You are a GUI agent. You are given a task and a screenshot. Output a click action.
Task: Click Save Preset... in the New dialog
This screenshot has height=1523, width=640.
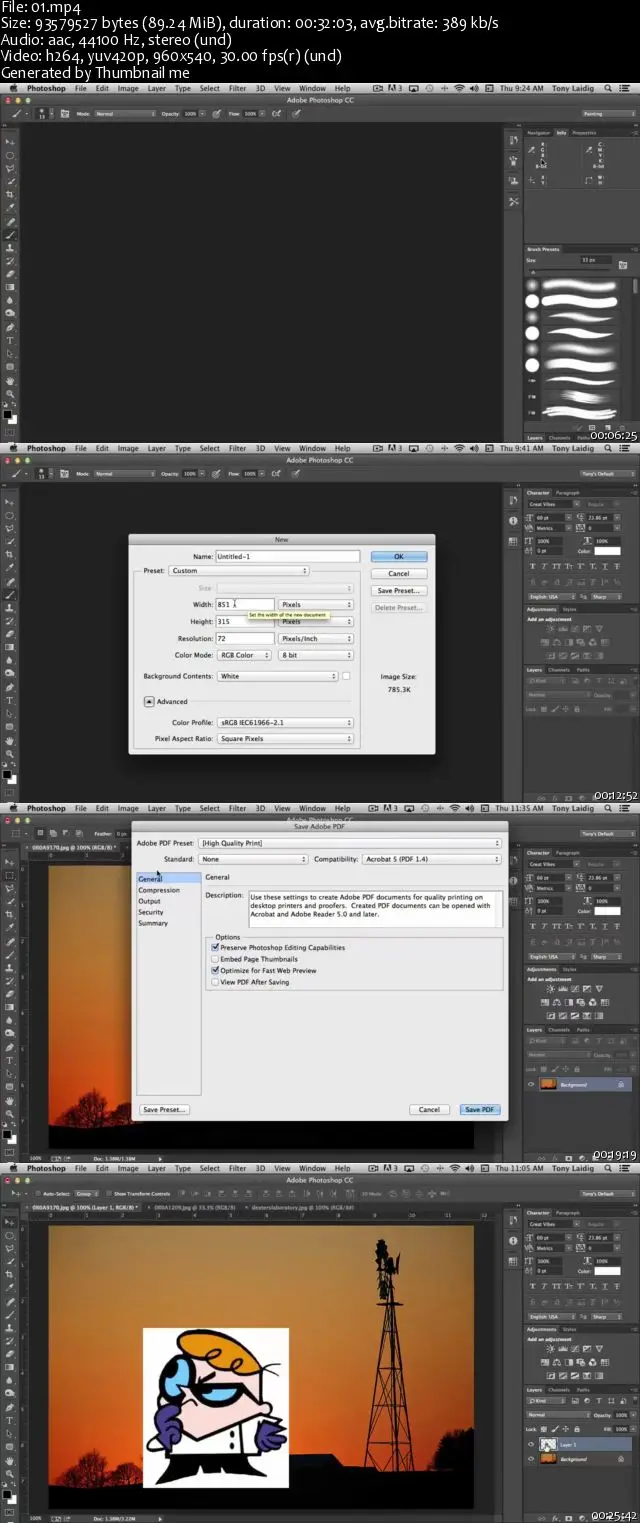tap(399, 591)
